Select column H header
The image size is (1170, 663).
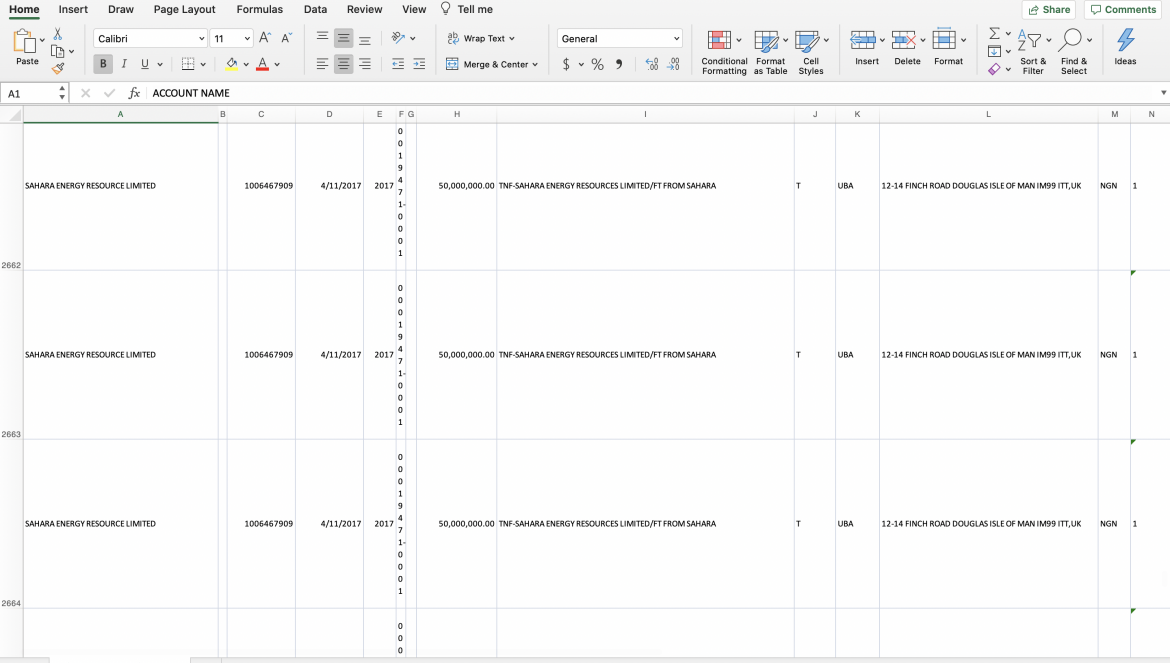click(457, 114)
